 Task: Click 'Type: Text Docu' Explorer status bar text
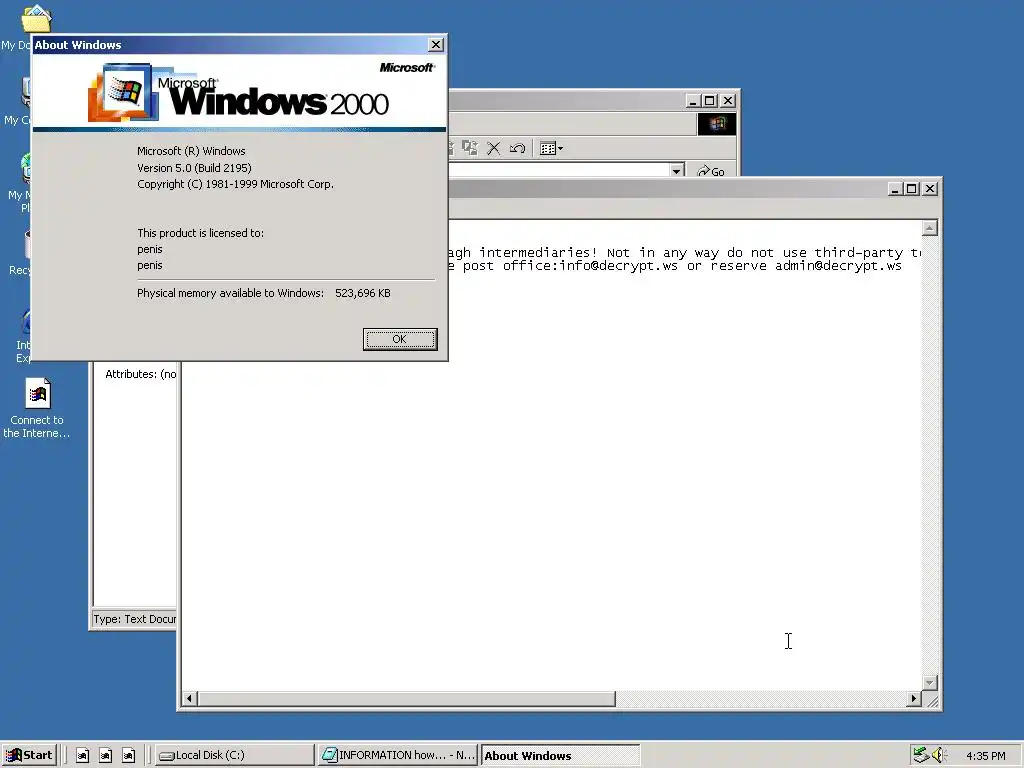coord(135,619)
